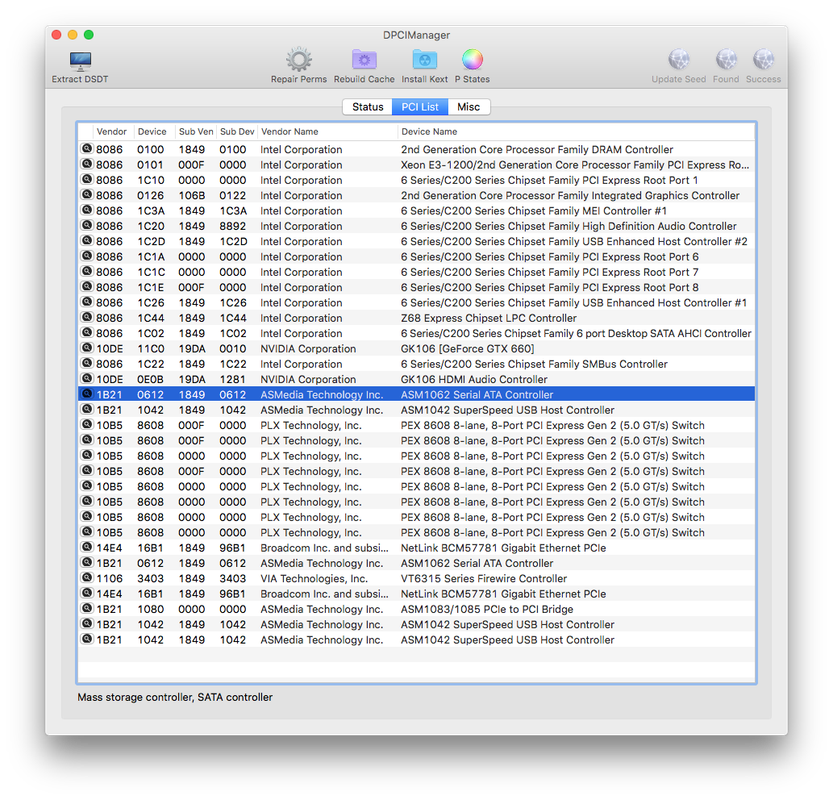The width and height of the screenshot is (833, 800).
Task: Click magnifier icon on PCI Express Root Port 7 row
Action: click(x=87, y=271)
